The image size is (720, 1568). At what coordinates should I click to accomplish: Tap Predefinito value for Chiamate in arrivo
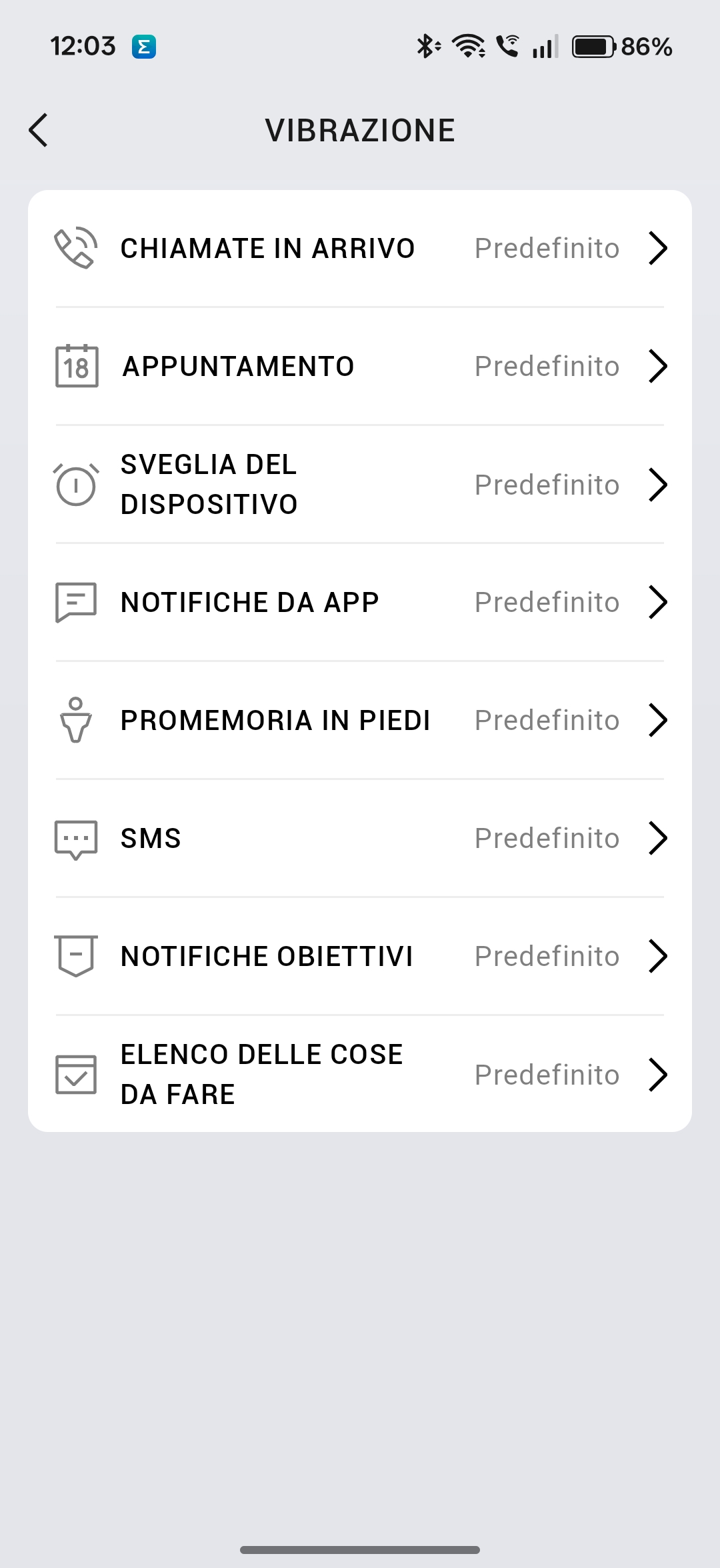547,248
